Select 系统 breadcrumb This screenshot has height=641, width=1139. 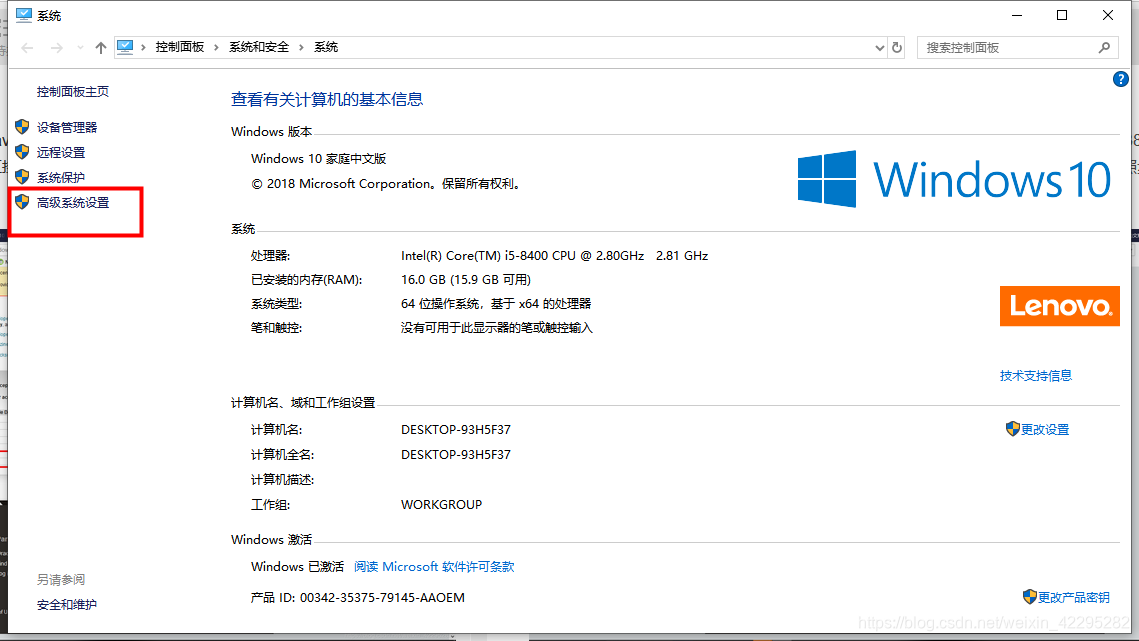click(x=325, y=47)
